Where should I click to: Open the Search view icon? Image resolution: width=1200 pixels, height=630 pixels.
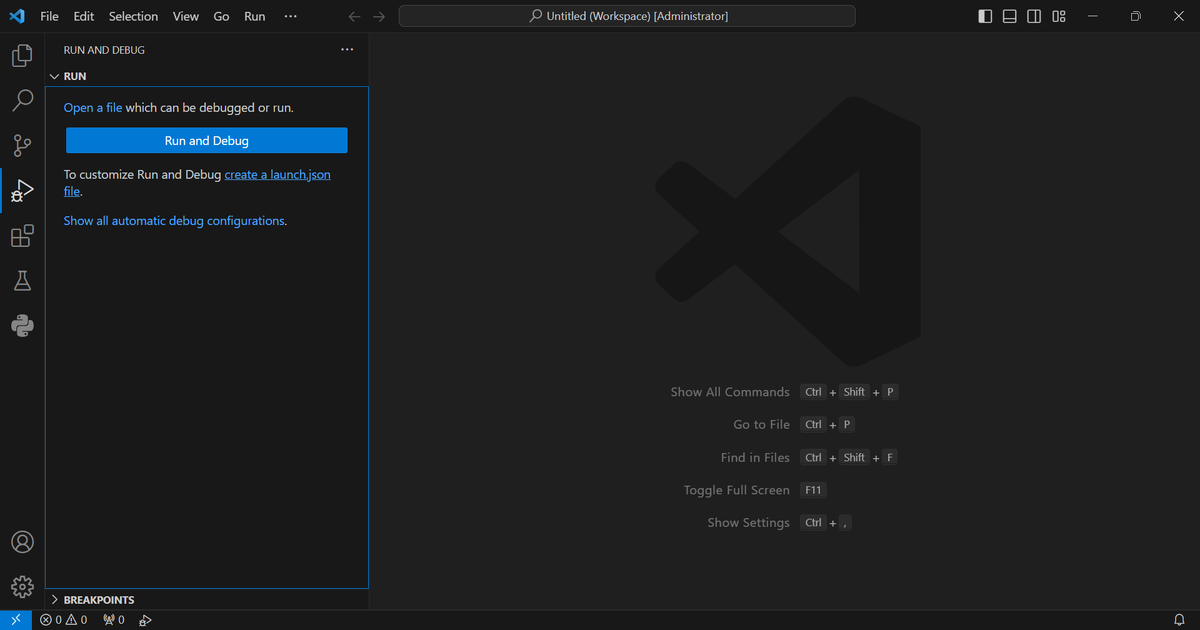tap(22, 101)
